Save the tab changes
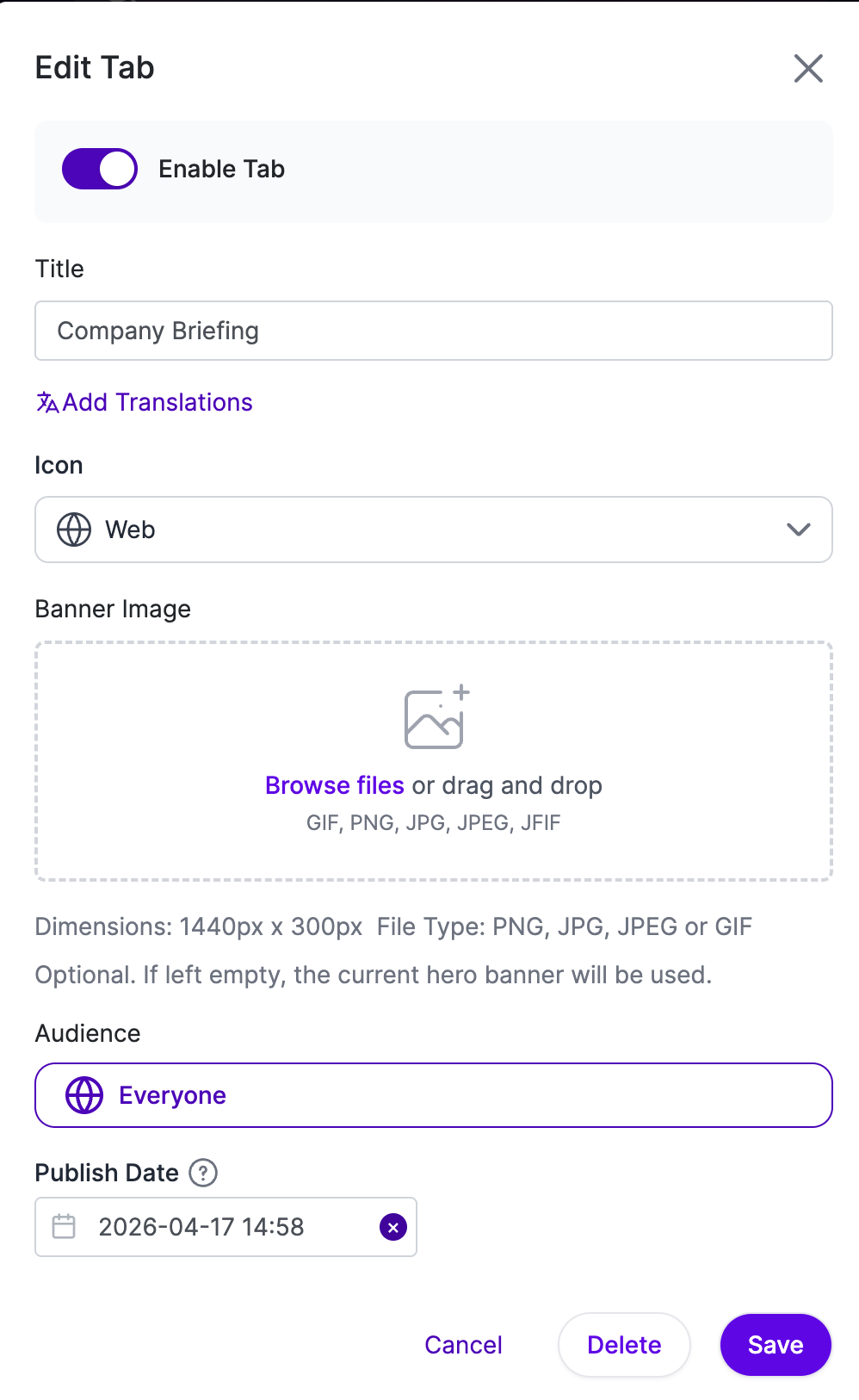The width and height of the screenshot is (859, 1400). (x=776, y=1345)
